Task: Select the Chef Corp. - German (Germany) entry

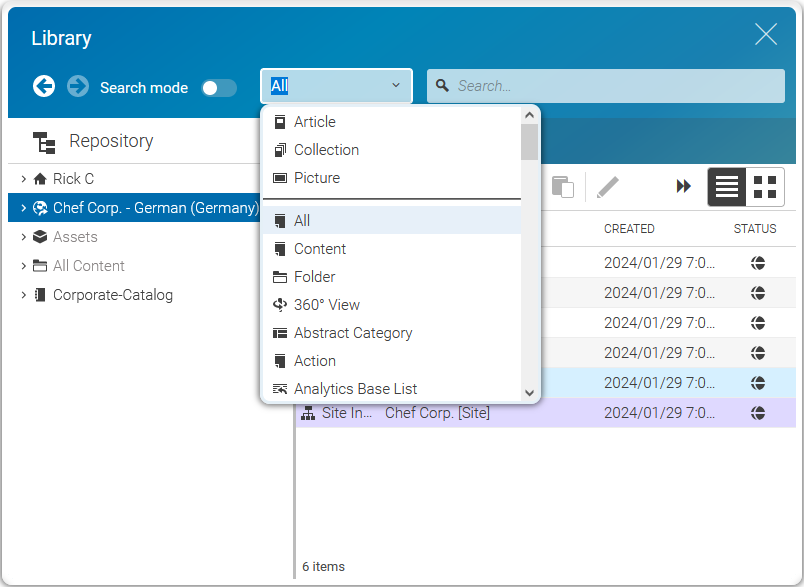Action: [140, 208]
